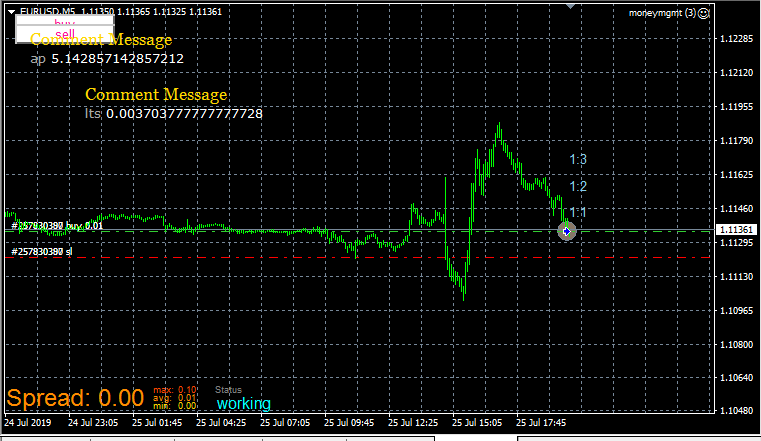Click the chart shift triangle marker

click(x=571, y=6)
